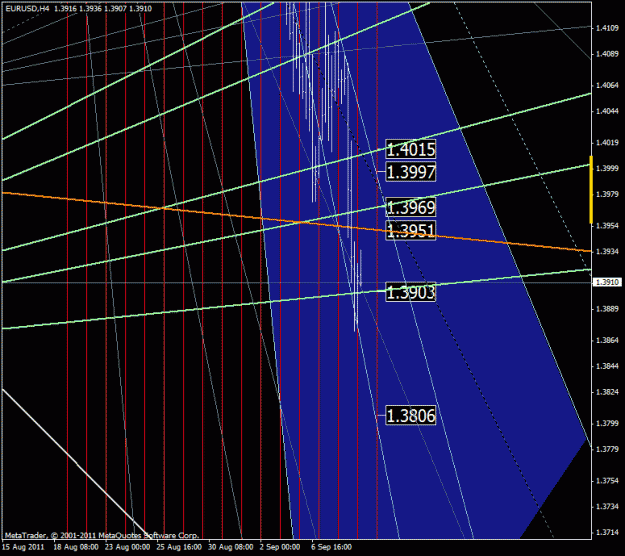Click the 23 Aug 00:00 time label
The image size is (625, 556).
[x=128, y=547]
